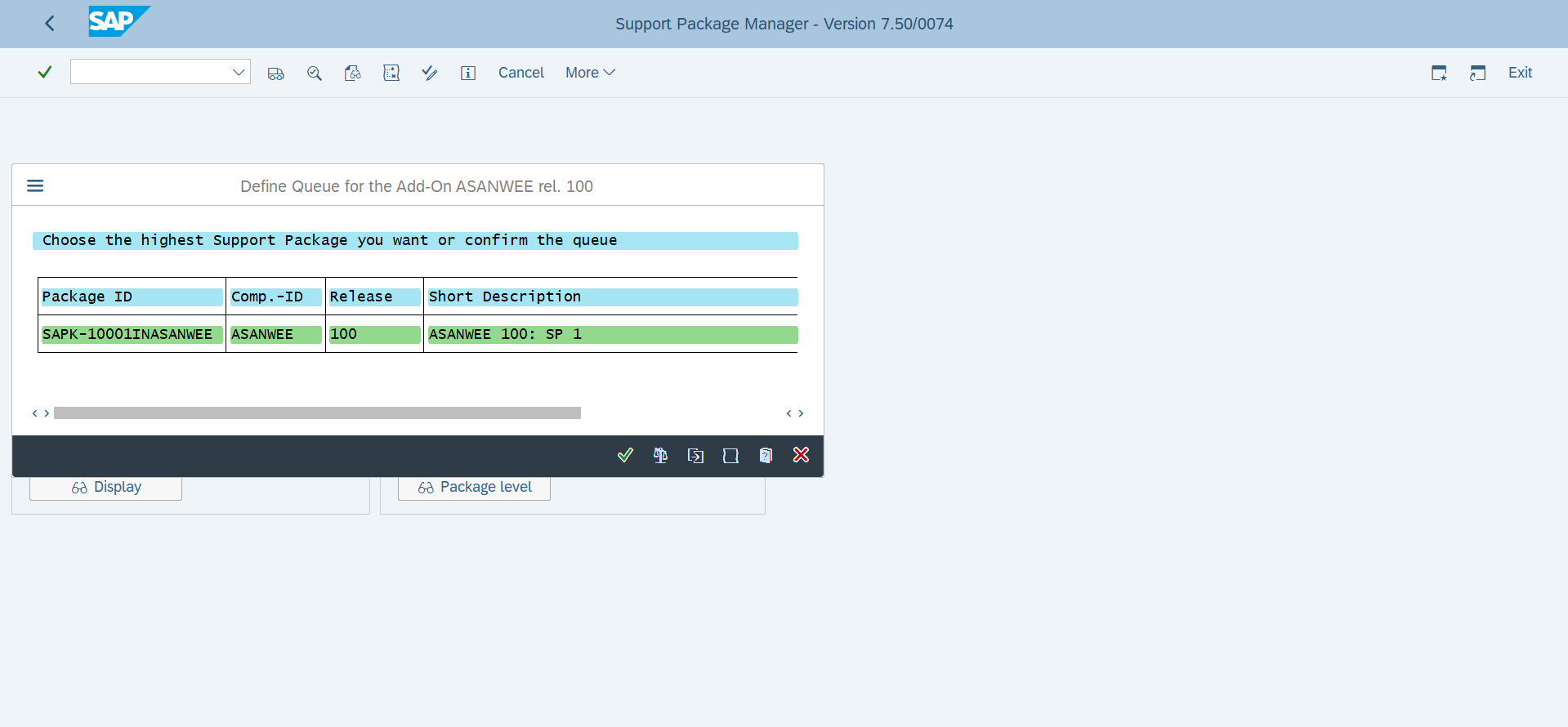Confirm the queue with the dialog's green checkmark
The width and height of the screenshot is (1568, 727).
[x=625, y=455]
